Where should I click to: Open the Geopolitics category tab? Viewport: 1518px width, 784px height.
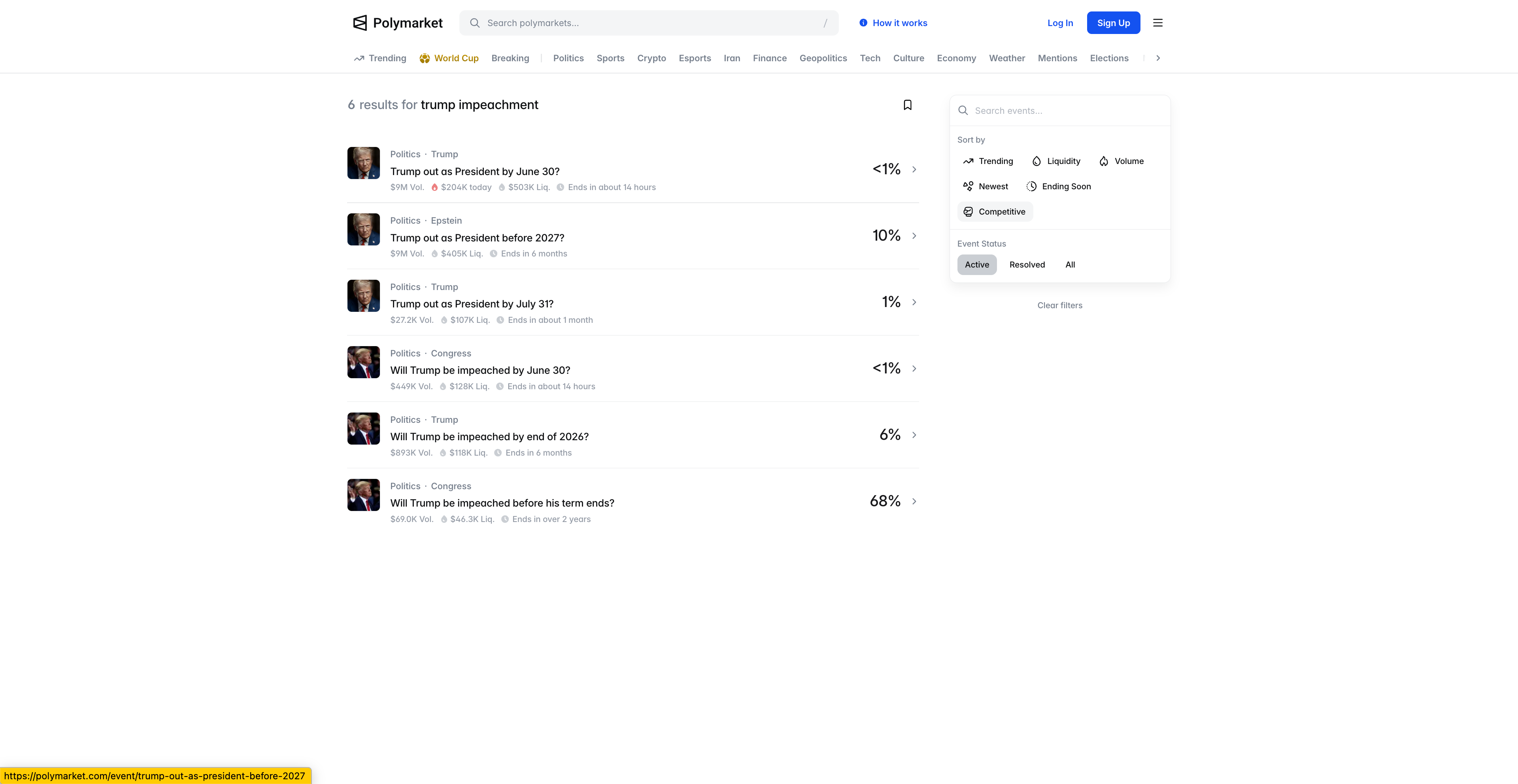coord(823,58)
